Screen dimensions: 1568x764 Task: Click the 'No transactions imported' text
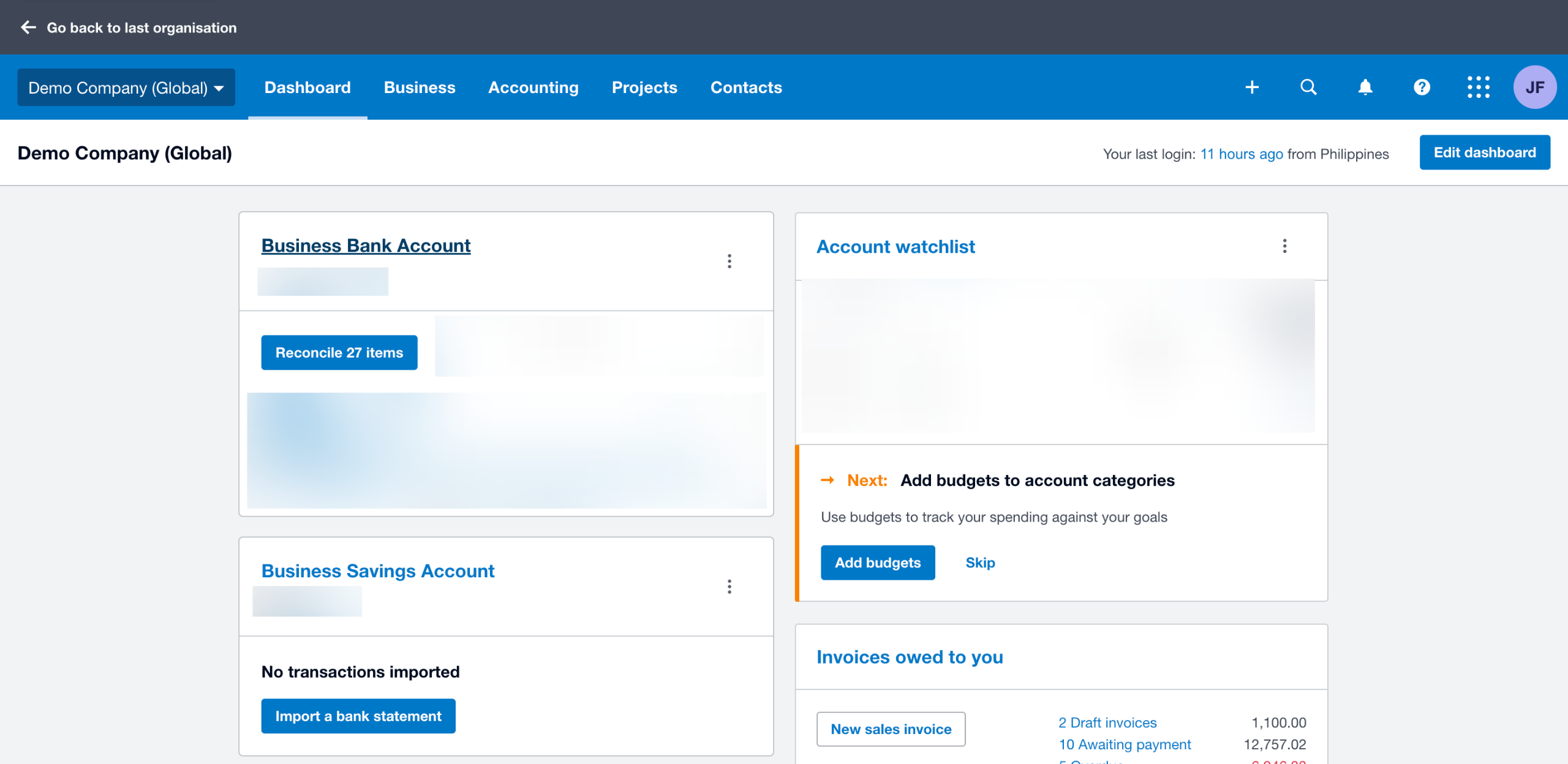(361, 672)
